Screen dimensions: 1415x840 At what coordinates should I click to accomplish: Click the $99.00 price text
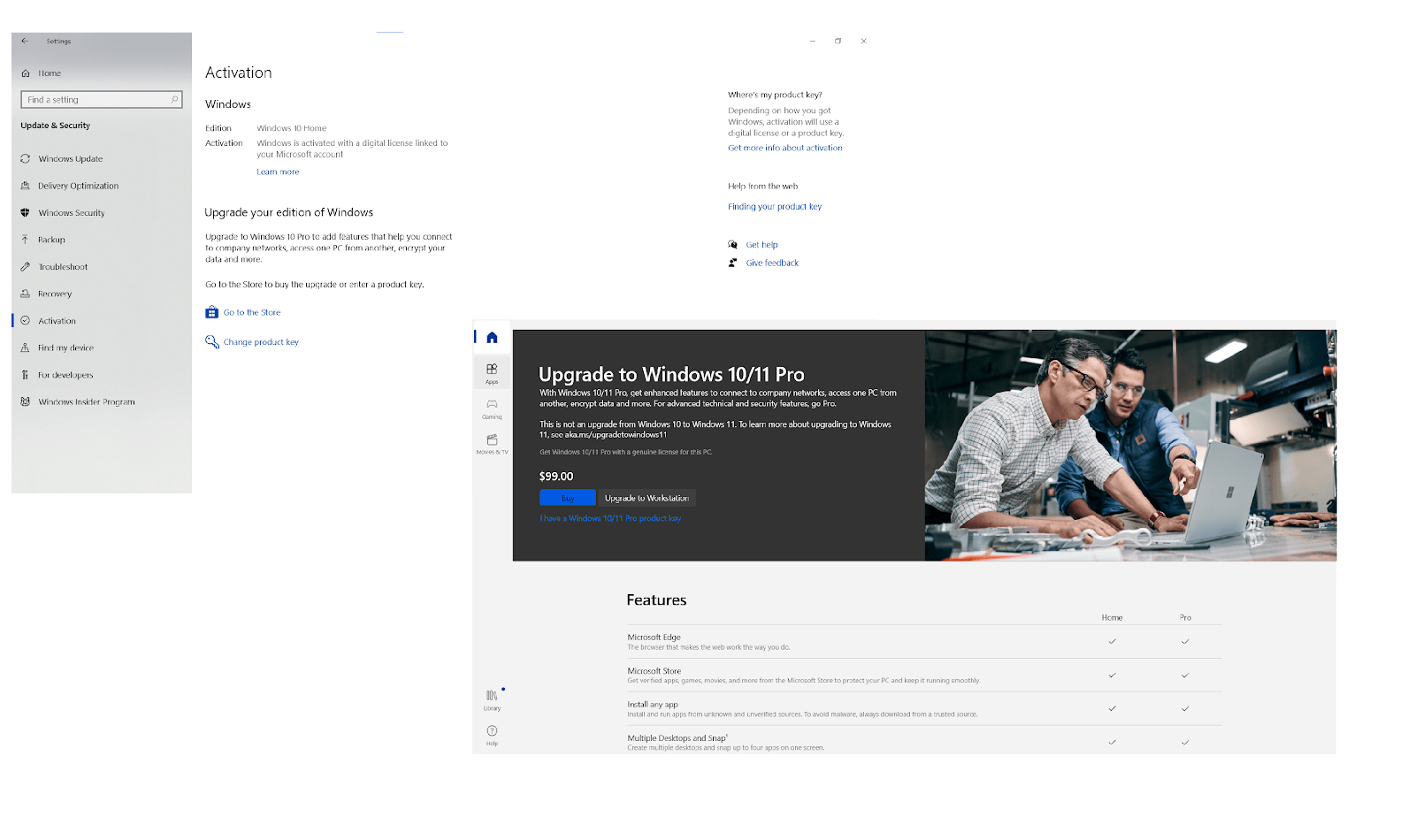[x=556, y=477]
